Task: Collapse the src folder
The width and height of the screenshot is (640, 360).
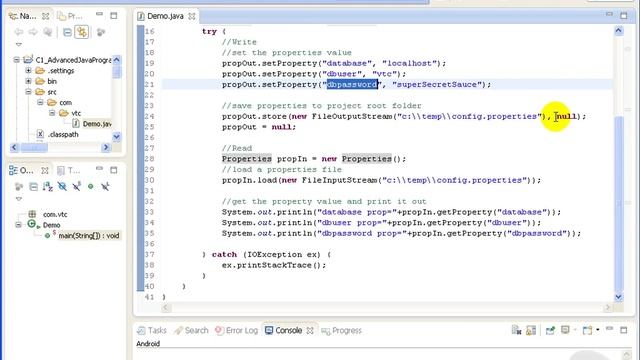Action: tap(28, 91)
